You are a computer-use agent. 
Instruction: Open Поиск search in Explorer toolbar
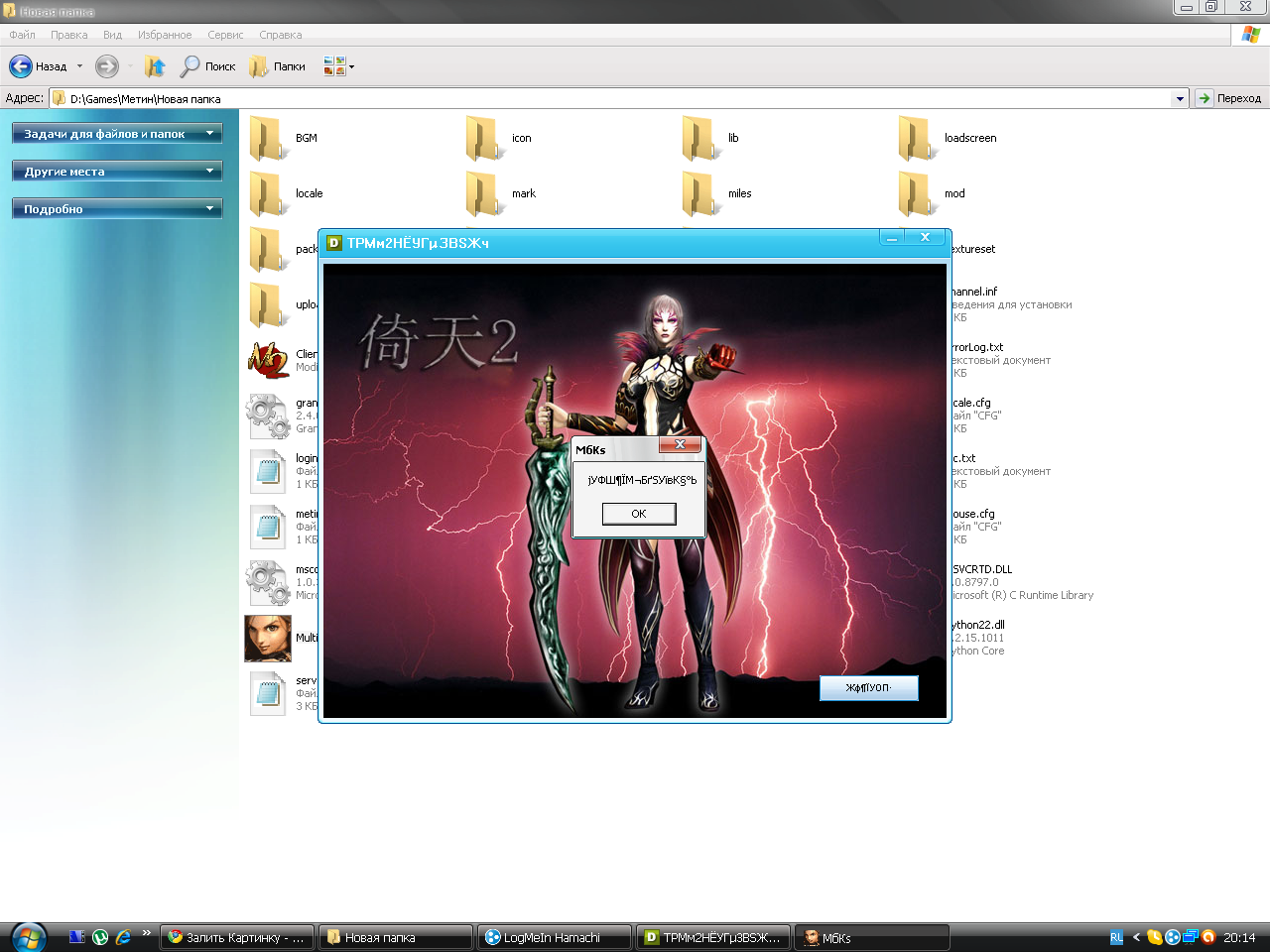click(207, 66)
